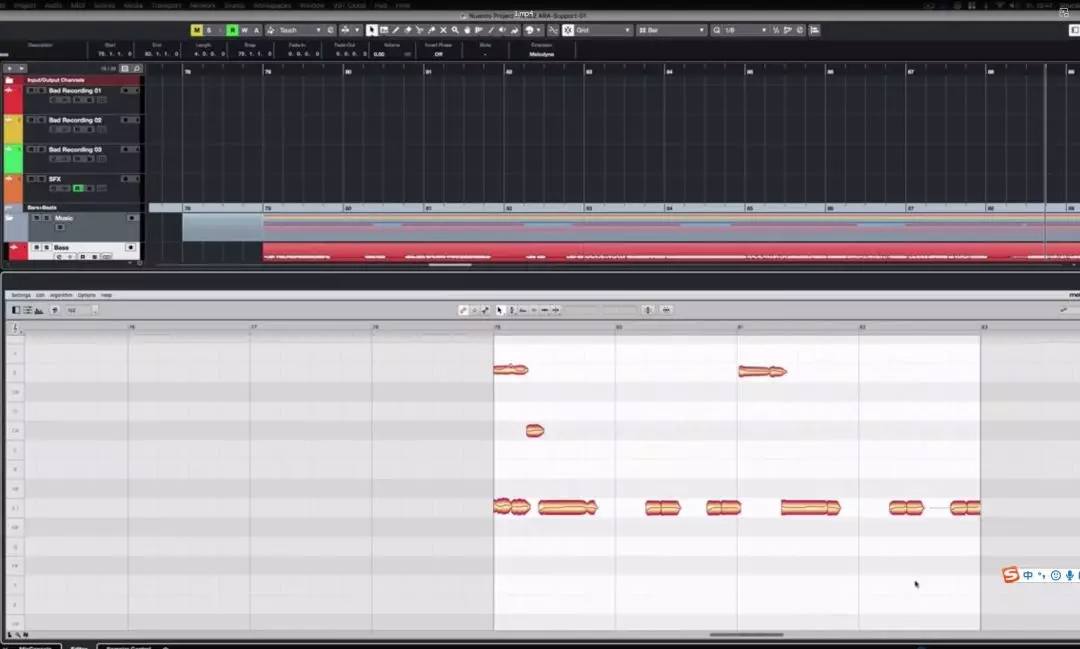
Task: Open the Grid snap type dropdown
Action: [603, 30]
